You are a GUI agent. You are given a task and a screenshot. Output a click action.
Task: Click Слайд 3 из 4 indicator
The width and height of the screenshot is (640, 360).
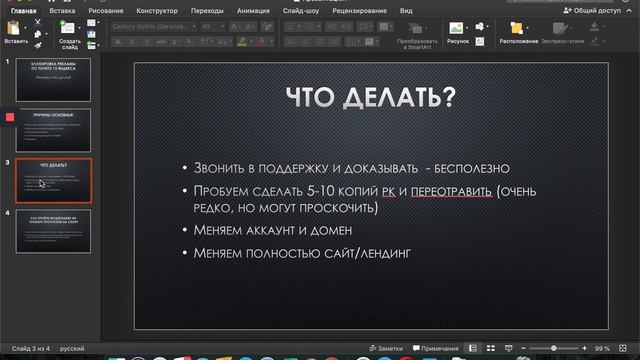click(x=31, y=349)
